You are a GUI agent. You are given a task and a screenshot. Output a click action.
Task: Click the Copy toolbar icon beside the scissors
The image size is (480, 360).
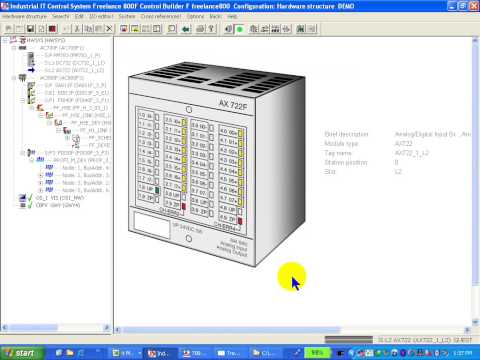(x=88, y=29)
